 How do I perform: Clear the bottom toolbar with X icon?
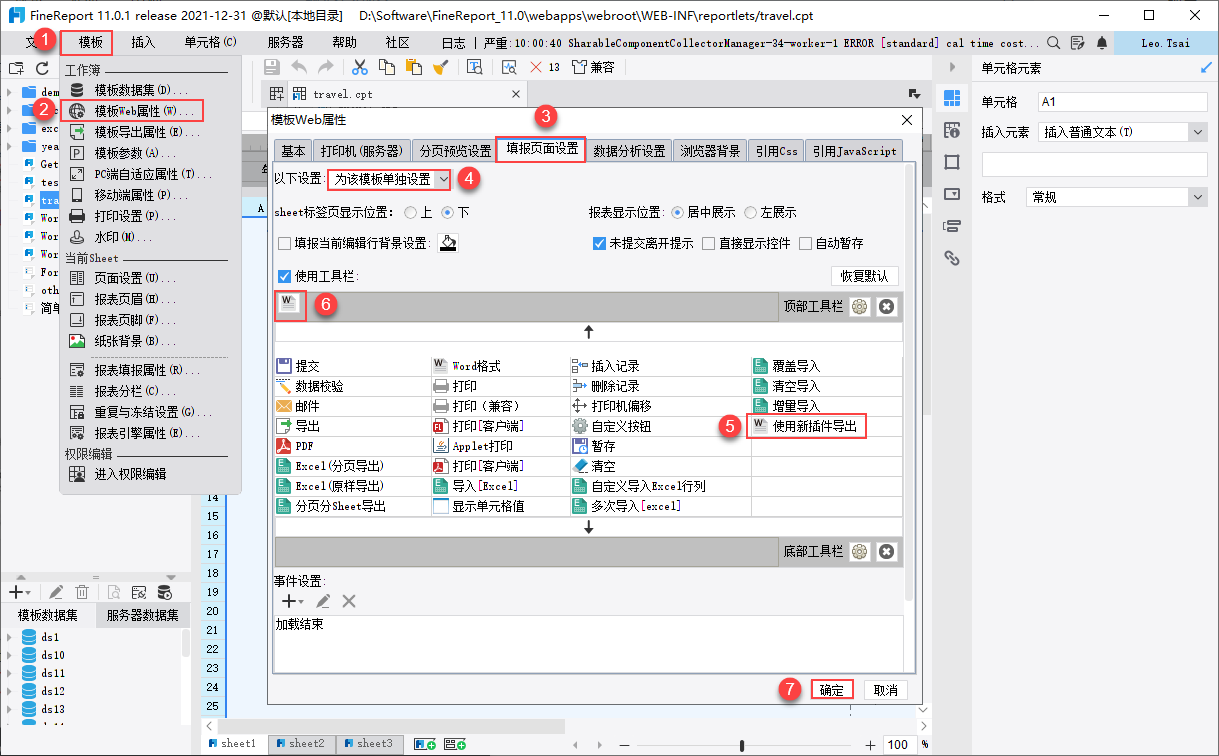(886, 551)
